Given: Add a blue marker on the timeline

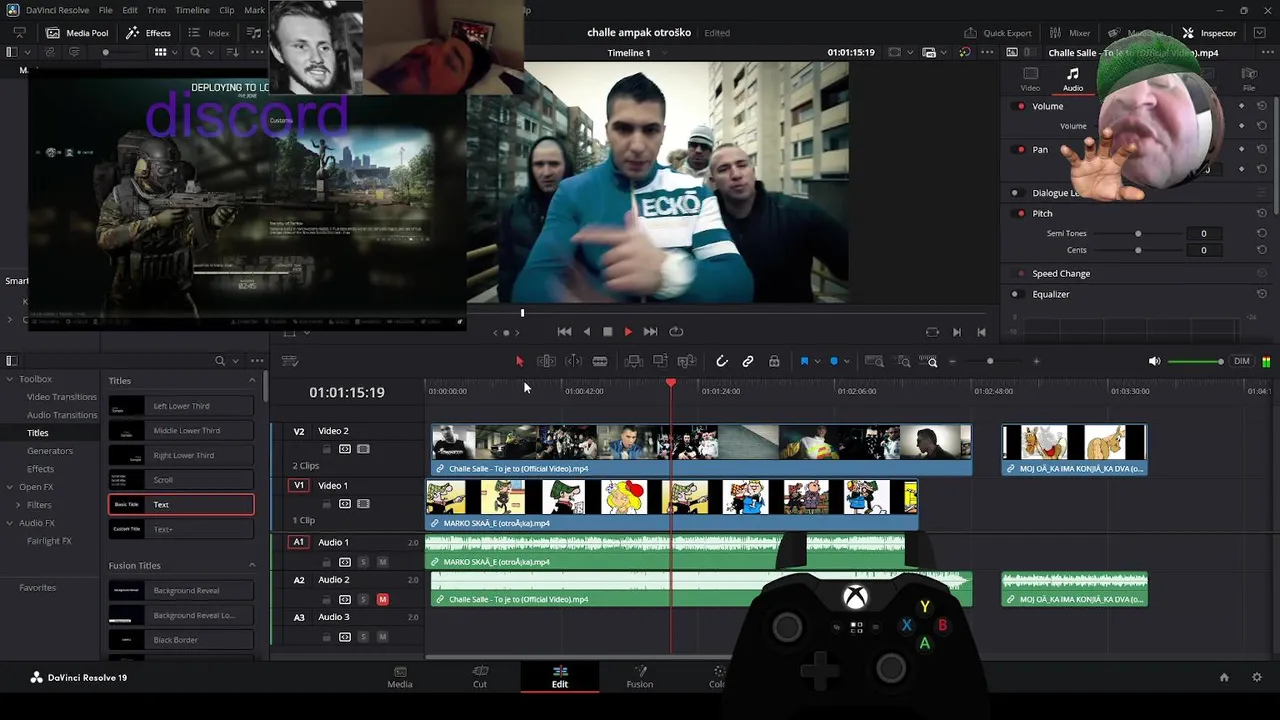Looking at the screenshot, I should [834, 361].
